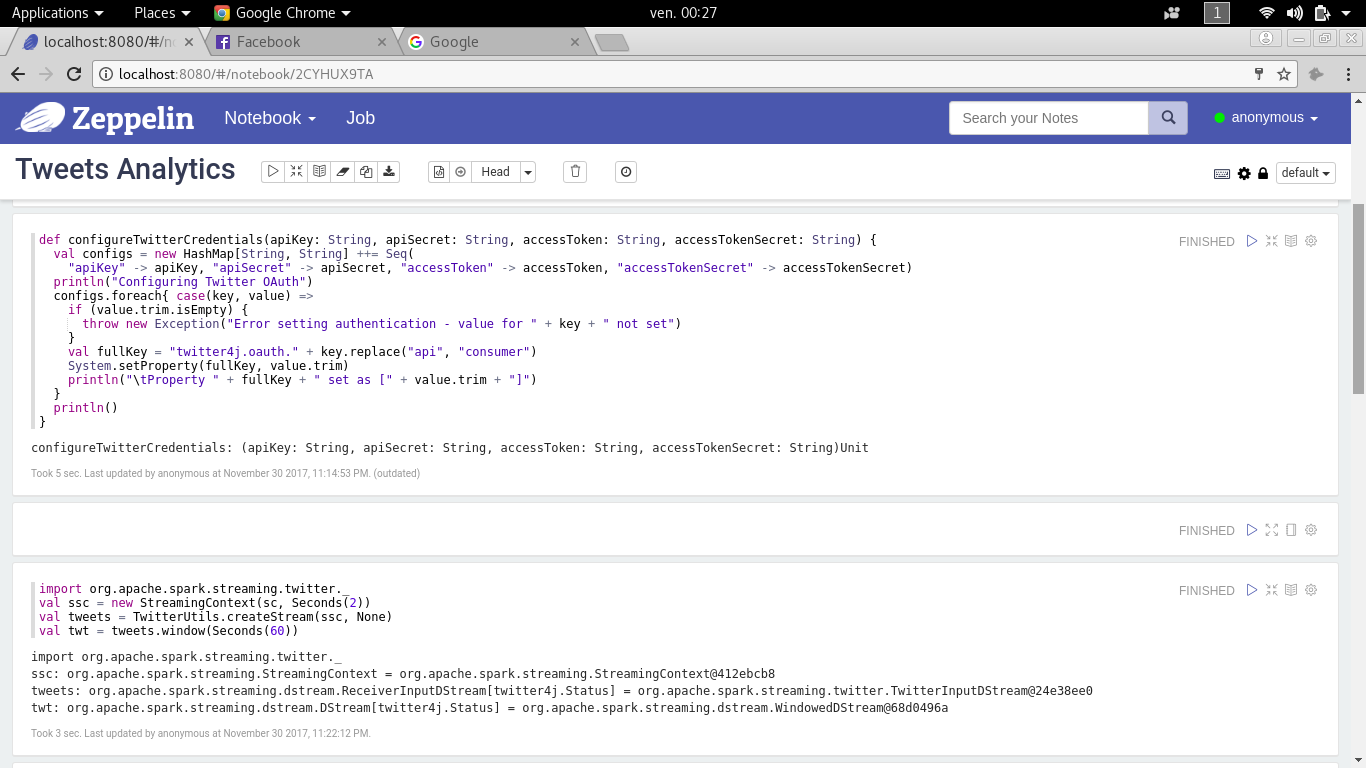
Task: Click the Search your Notes field
Action: [x=1049, y=118]
